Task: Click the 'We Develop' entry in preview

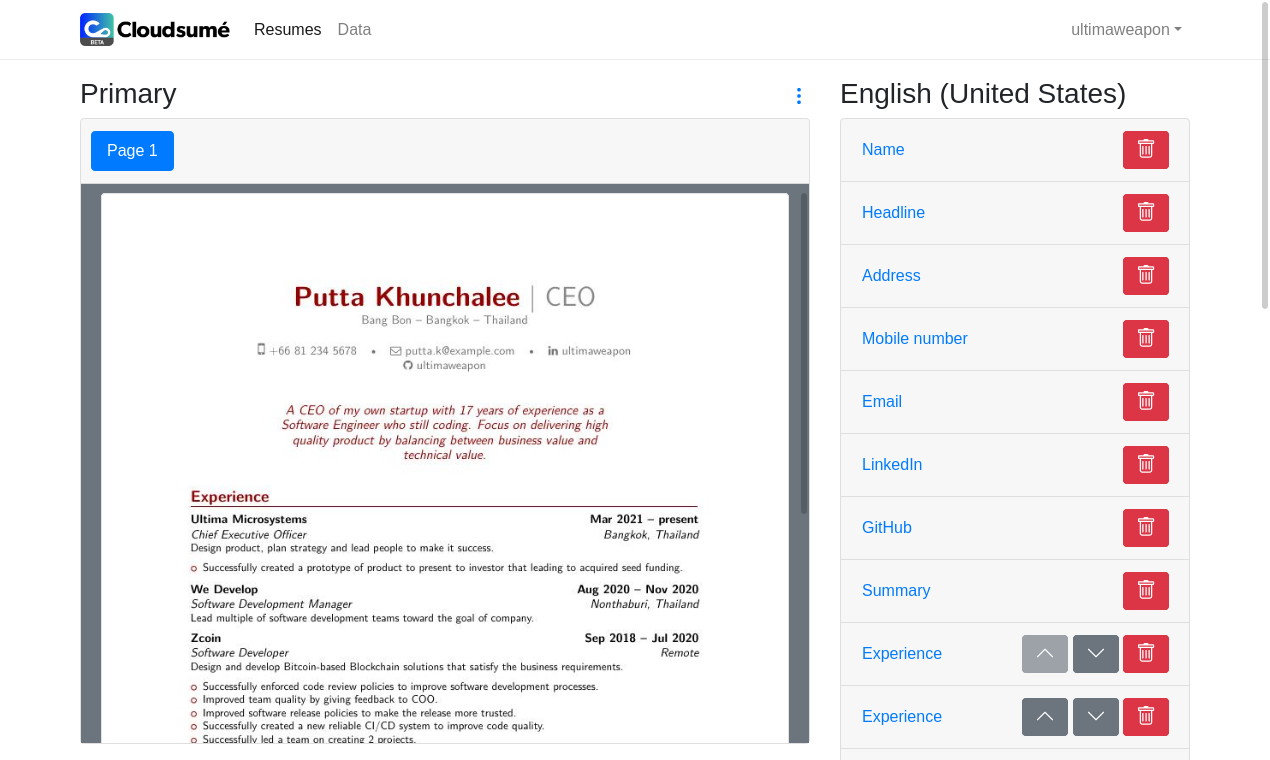Action: [x=224, y=590]
